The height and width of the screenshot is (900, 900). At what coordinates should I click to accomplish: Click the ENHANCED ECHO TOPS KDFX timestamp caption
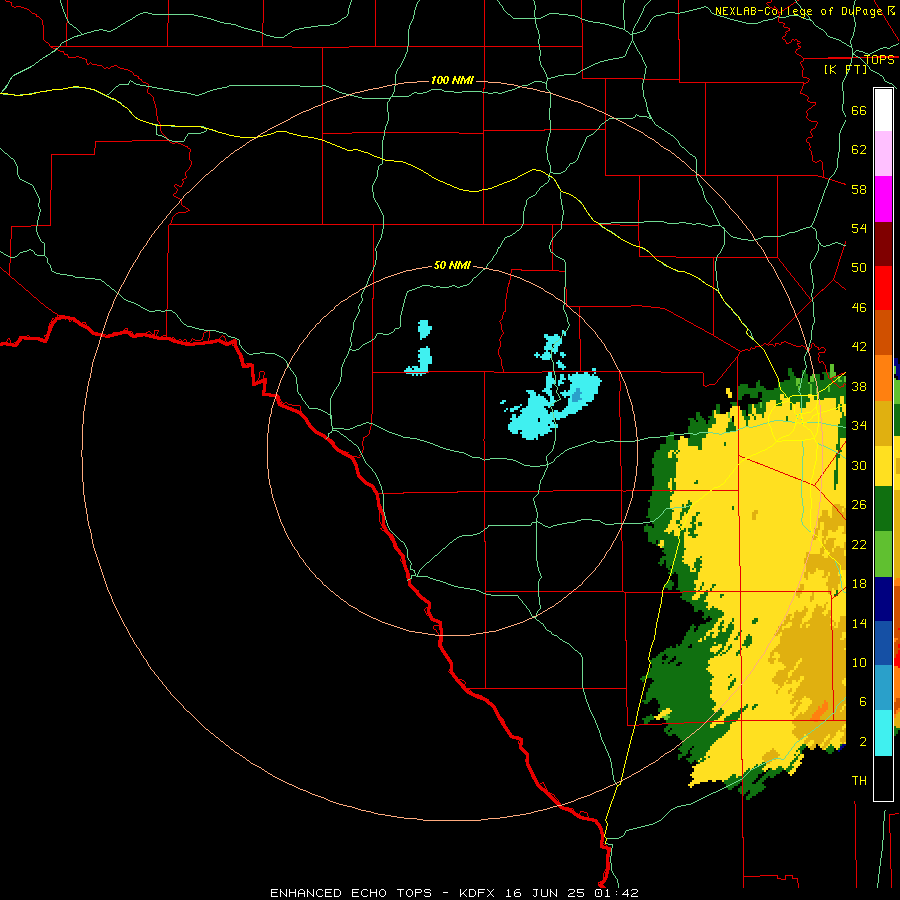(x=454, y=893)
